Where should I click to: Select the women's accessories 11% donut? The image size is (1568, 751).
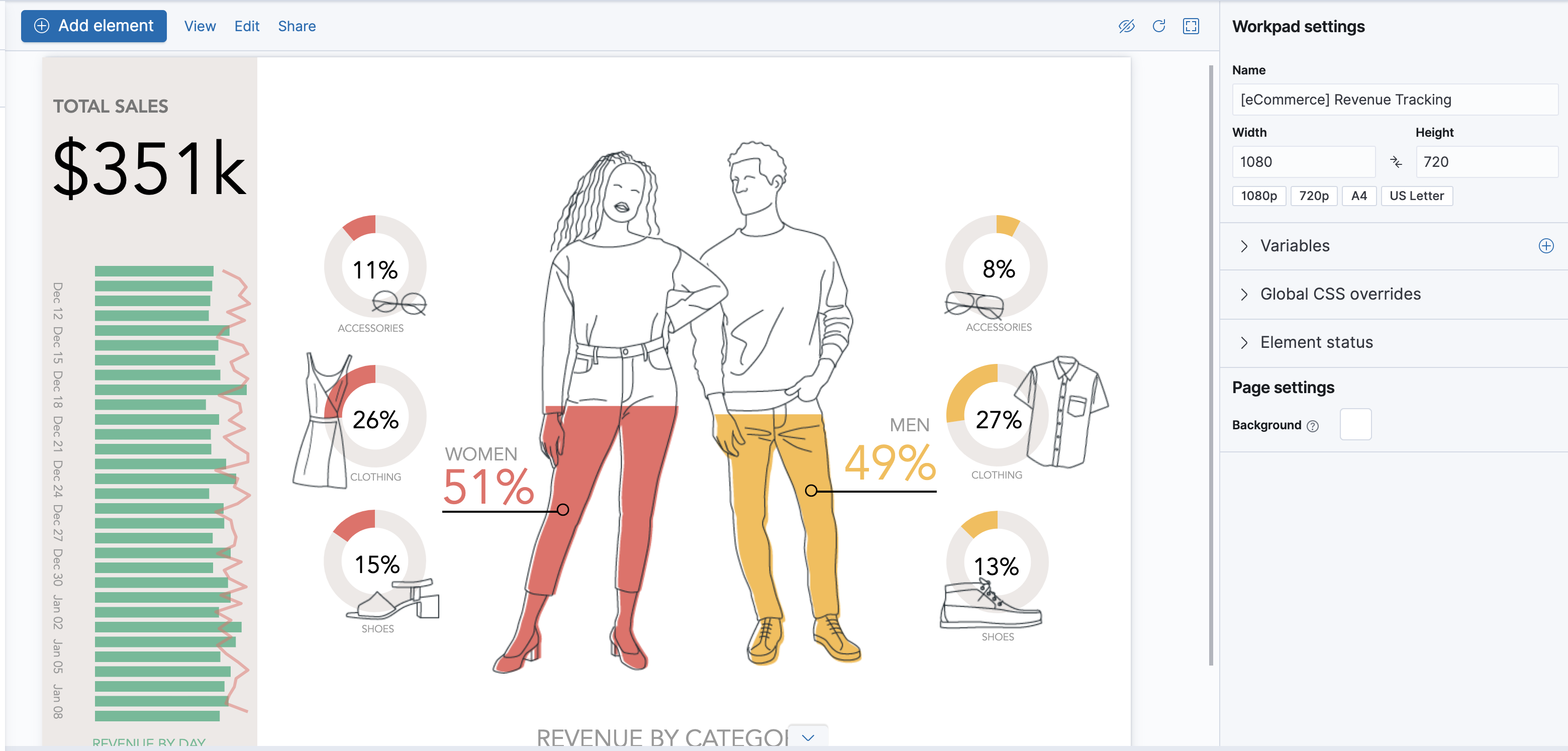pyautogui.click(x=375, y=266)
